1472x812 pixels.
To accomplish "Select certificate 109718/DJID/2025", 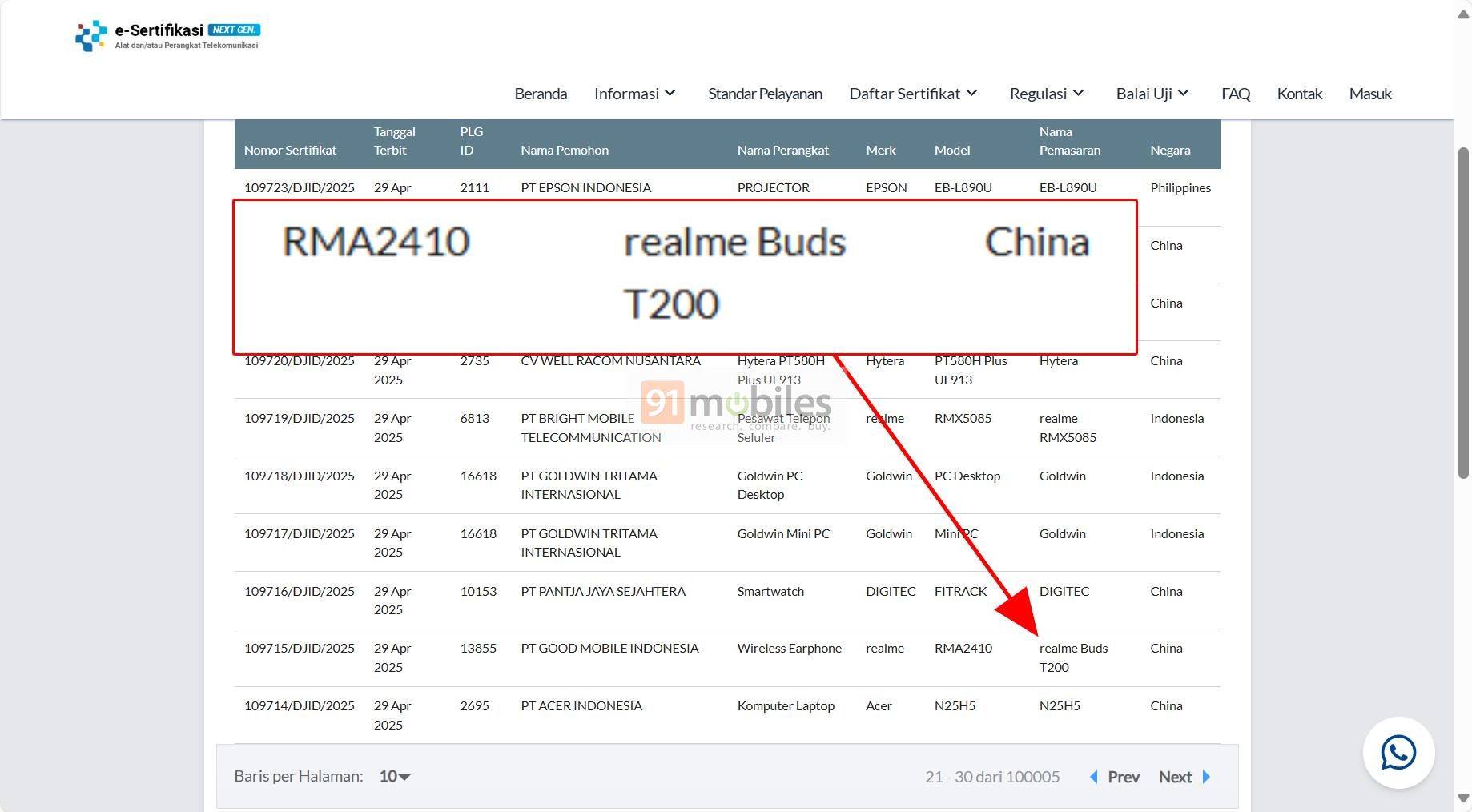I will click(x=299, y=476).
